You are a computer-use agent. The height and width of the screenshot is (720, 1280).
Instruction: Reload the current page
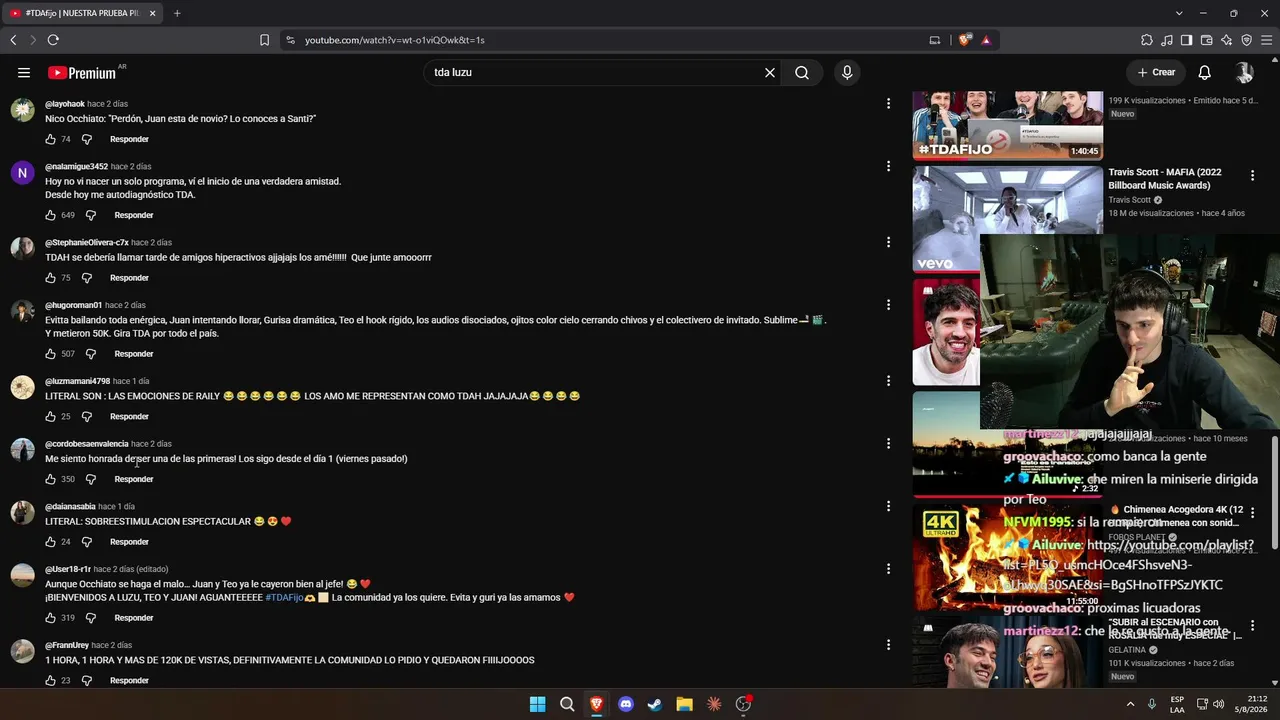[53, 40]
